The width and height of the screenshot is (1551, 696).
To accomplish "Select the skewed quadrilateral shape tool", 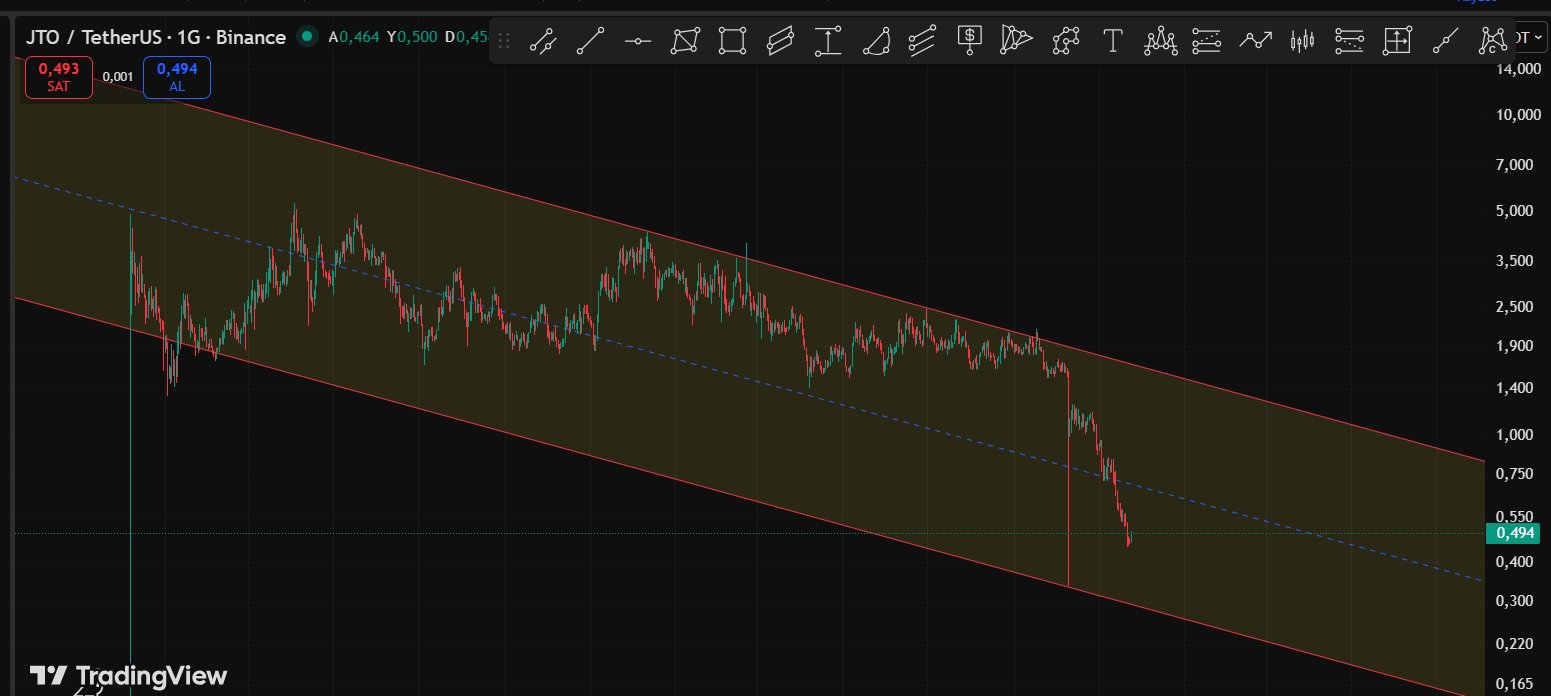I will pos(685,41).
